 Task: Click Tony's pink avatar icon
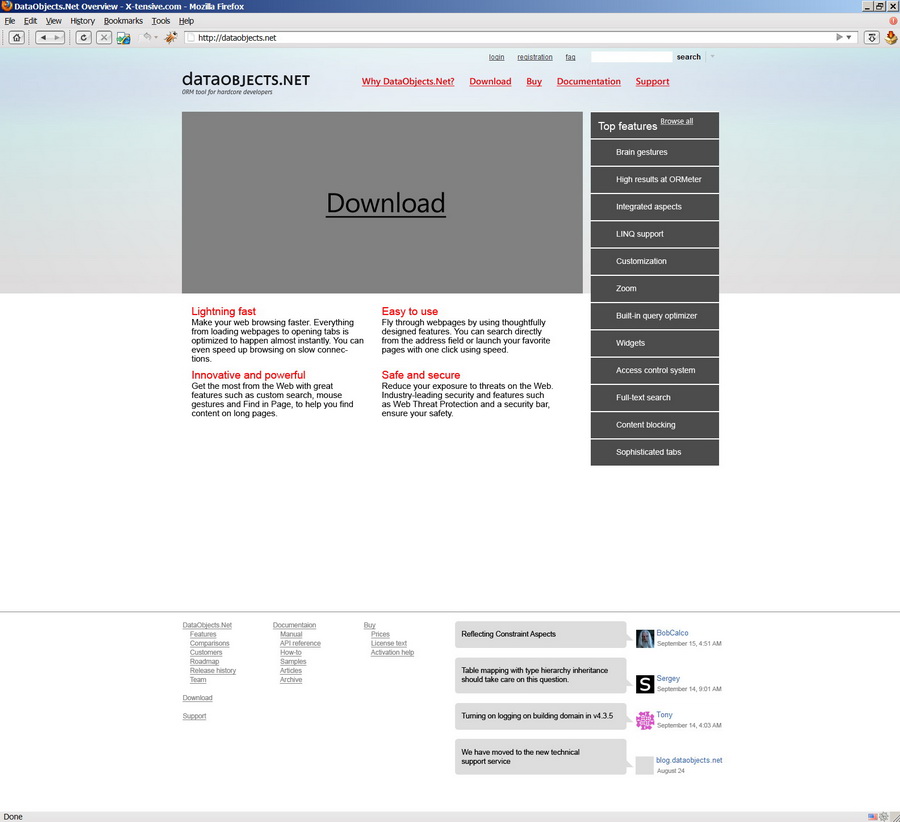point(645,720)
